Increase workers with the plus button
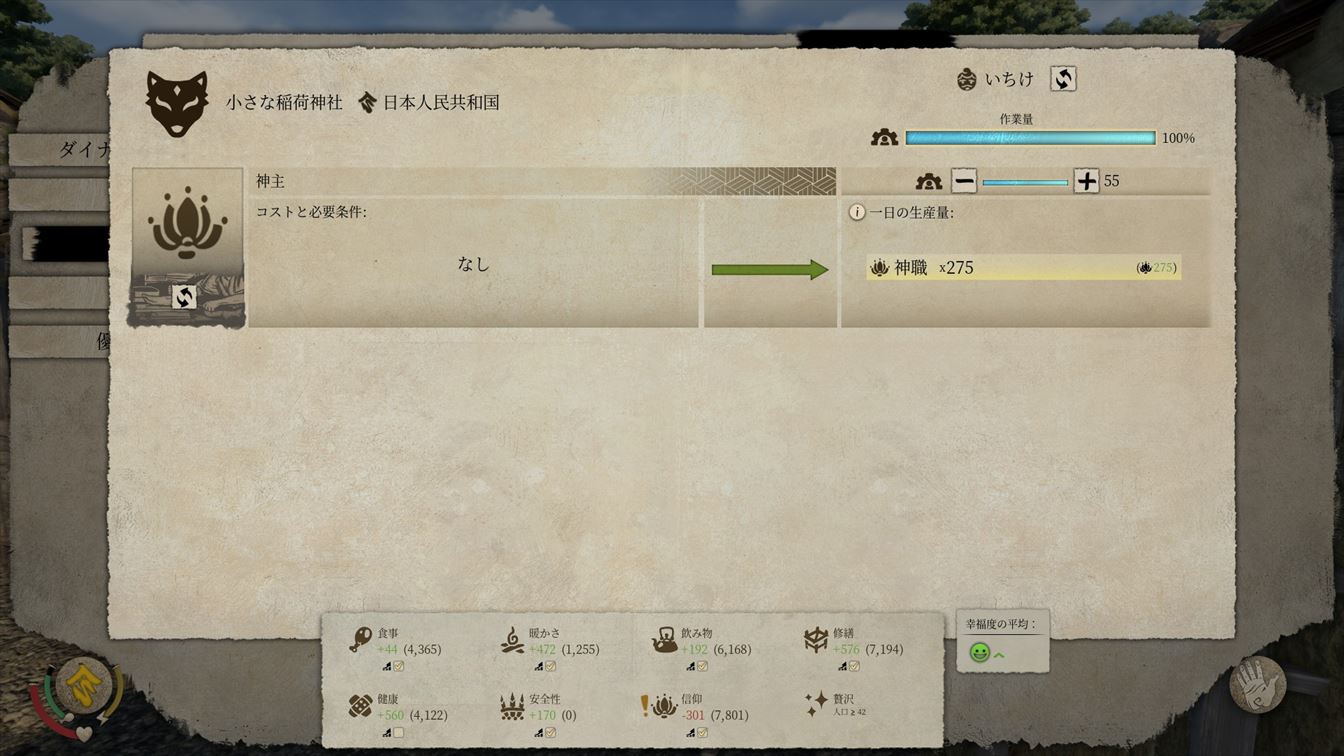Image resolution: width=1344 pixels, height=756 pixels. coord(1086,181)
